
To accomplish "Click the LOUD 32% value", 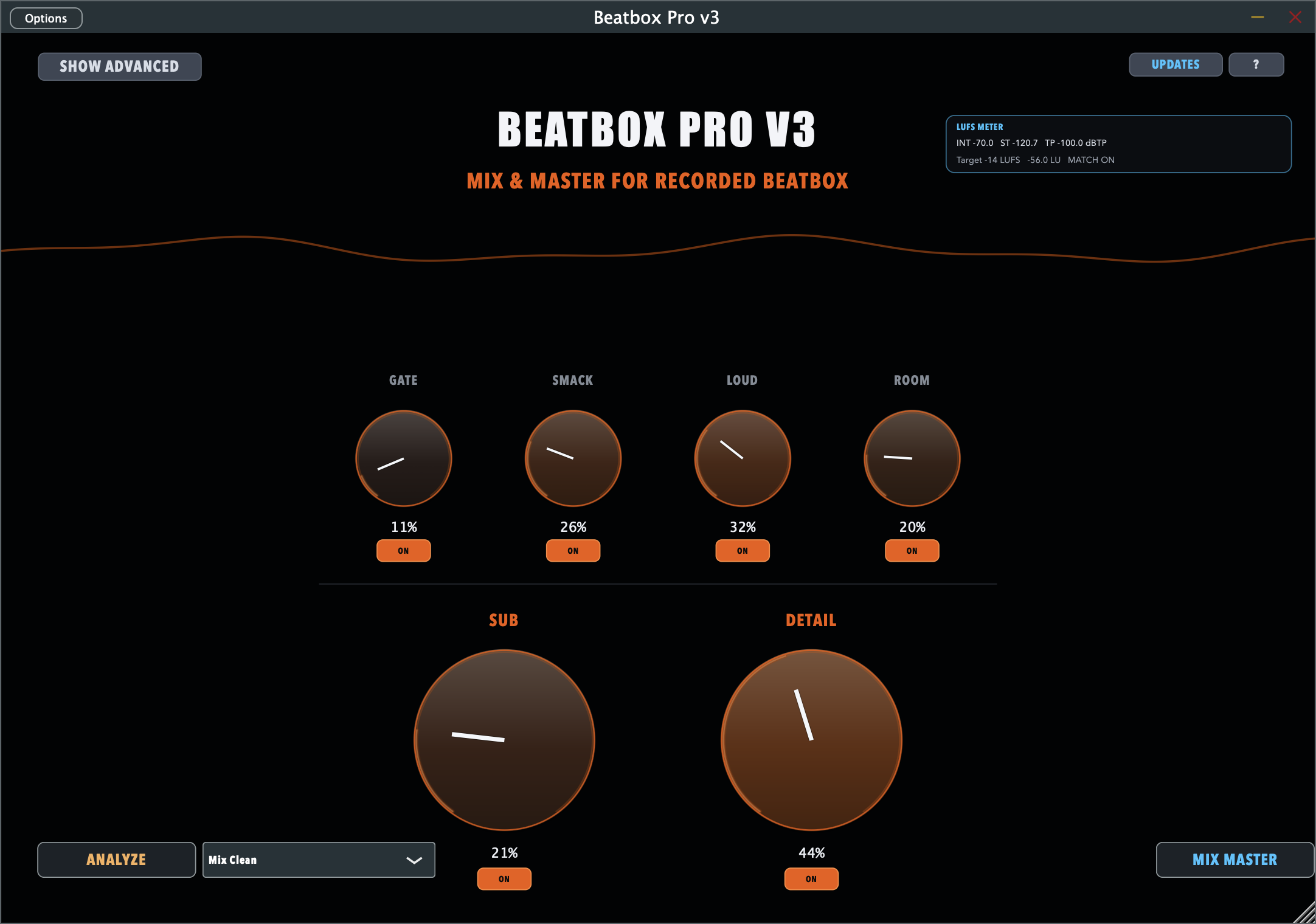I will tap(743, 527).
